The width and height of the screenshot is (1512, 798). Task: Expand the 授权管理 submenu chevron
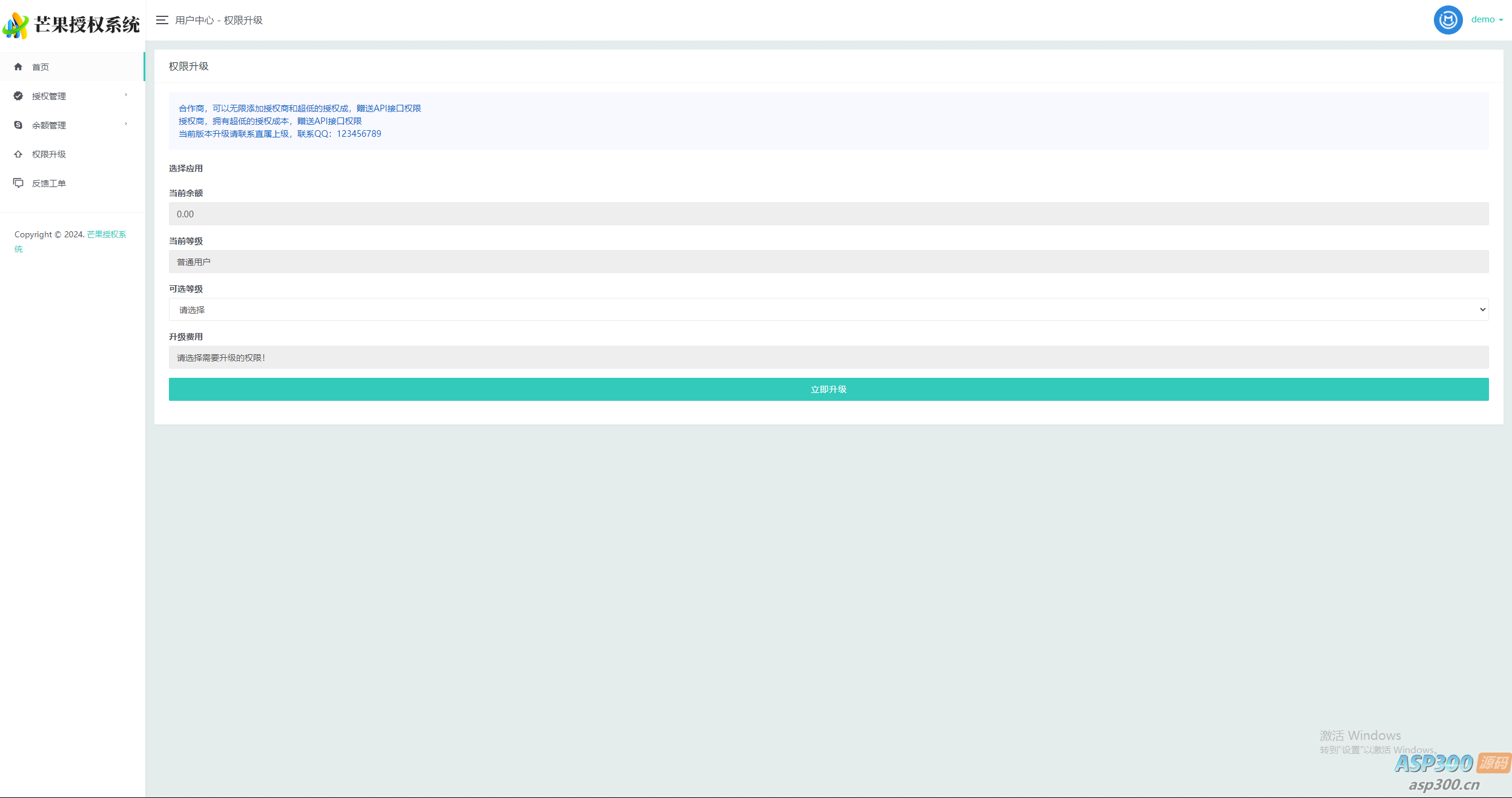(126, 95)
